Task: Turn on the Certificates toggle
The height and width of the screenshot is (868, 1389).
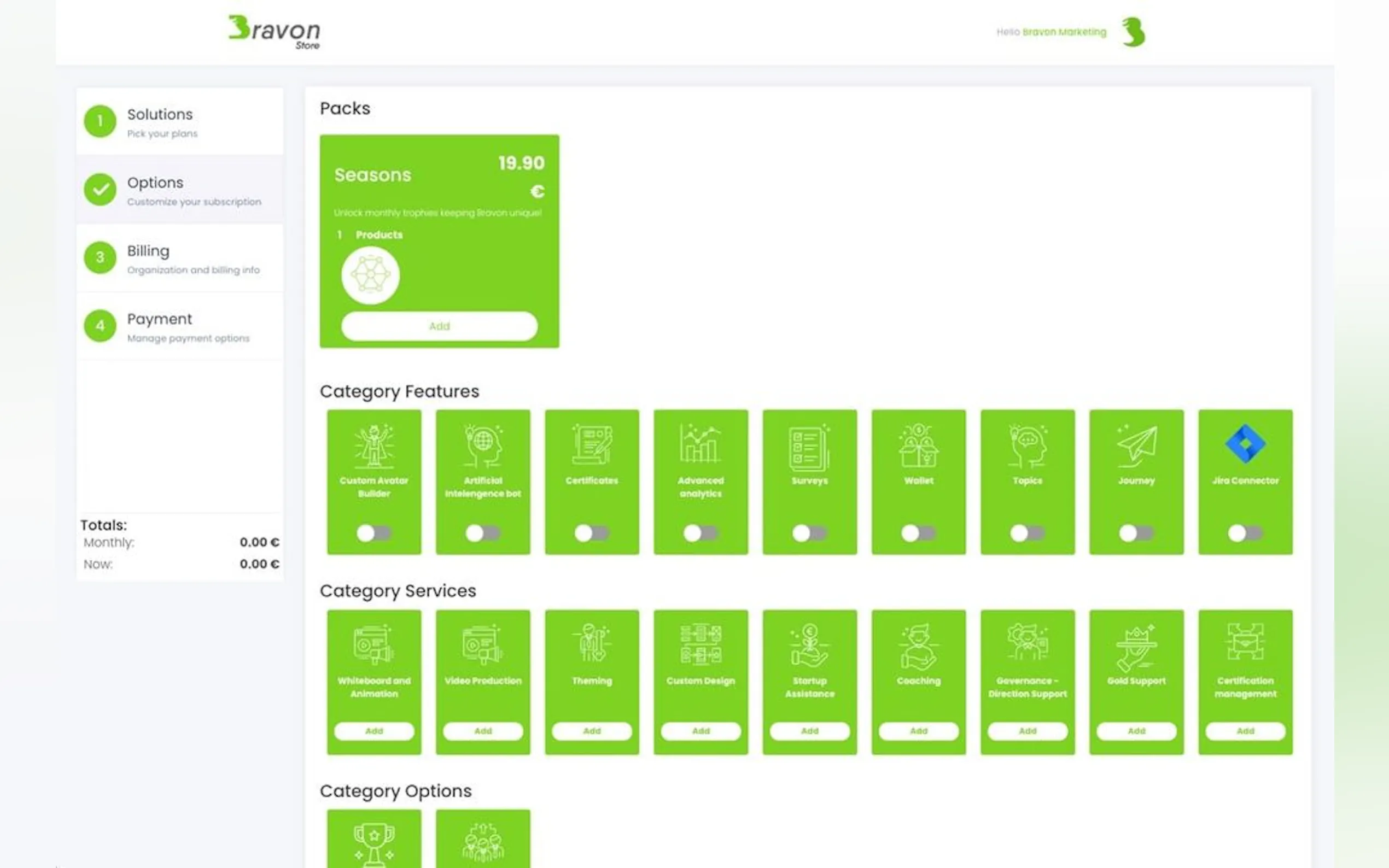Action: click(592, 533)
